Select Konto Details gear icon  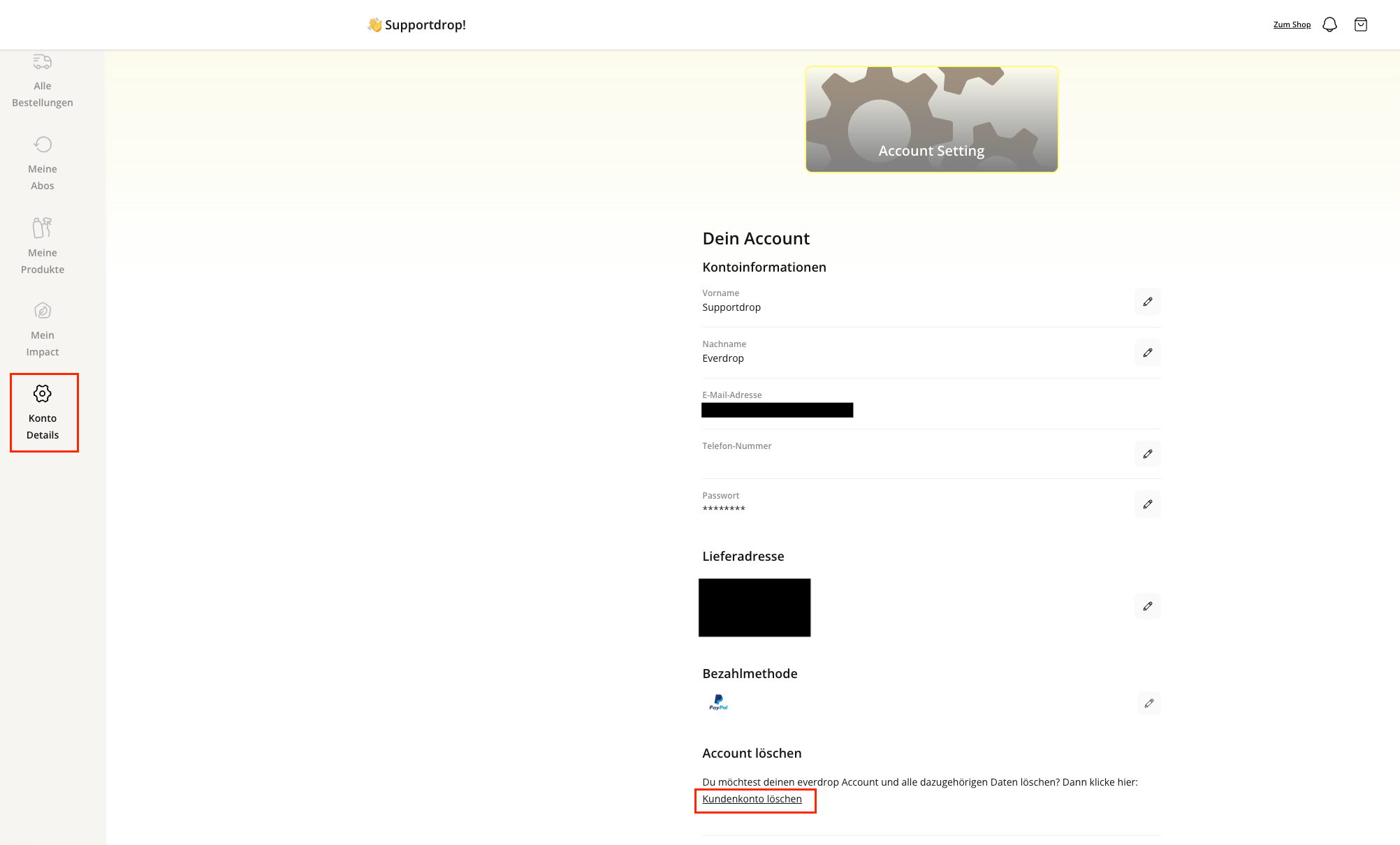tap(43, 394)
